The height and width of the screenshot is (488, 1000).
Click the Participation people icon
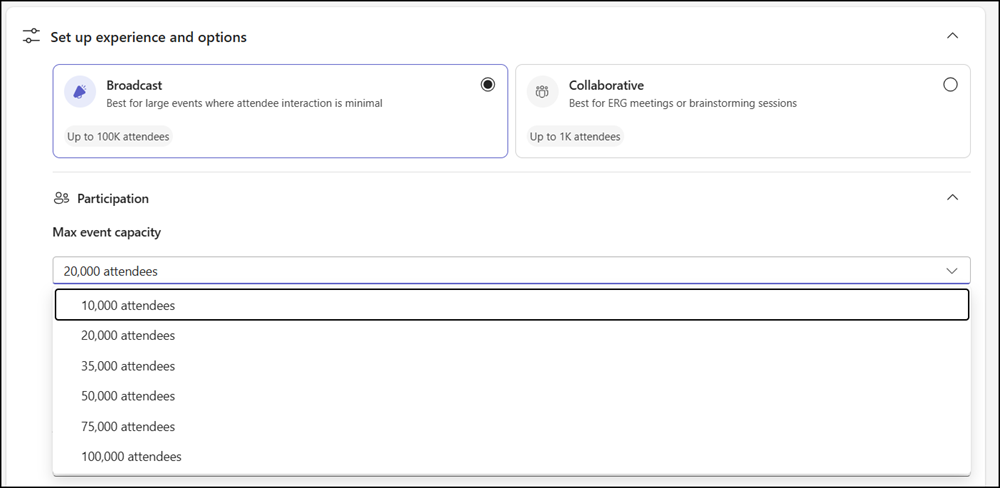point(62,198)
